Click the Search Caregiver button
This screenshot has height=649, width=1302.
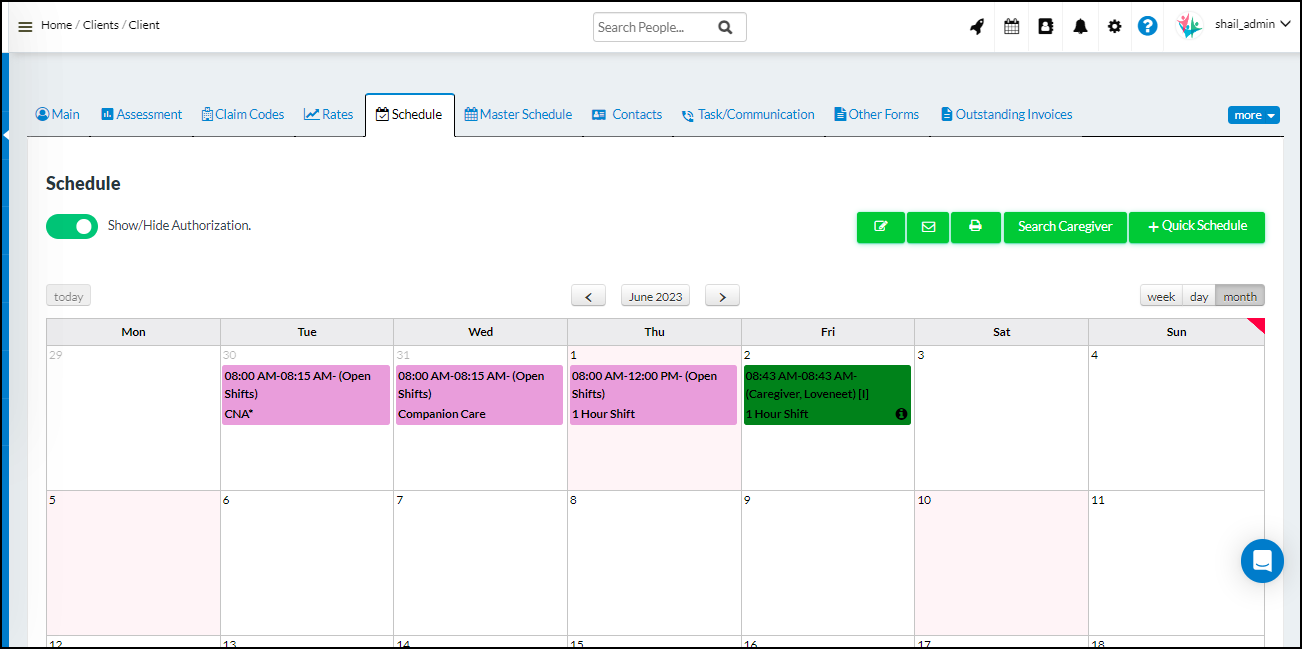(x=1065, y=227)
